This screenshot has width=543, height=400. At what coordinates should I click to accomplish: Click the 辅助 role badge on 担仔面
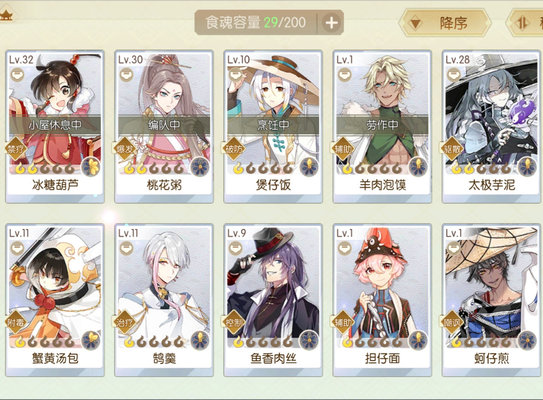(344, 322)
